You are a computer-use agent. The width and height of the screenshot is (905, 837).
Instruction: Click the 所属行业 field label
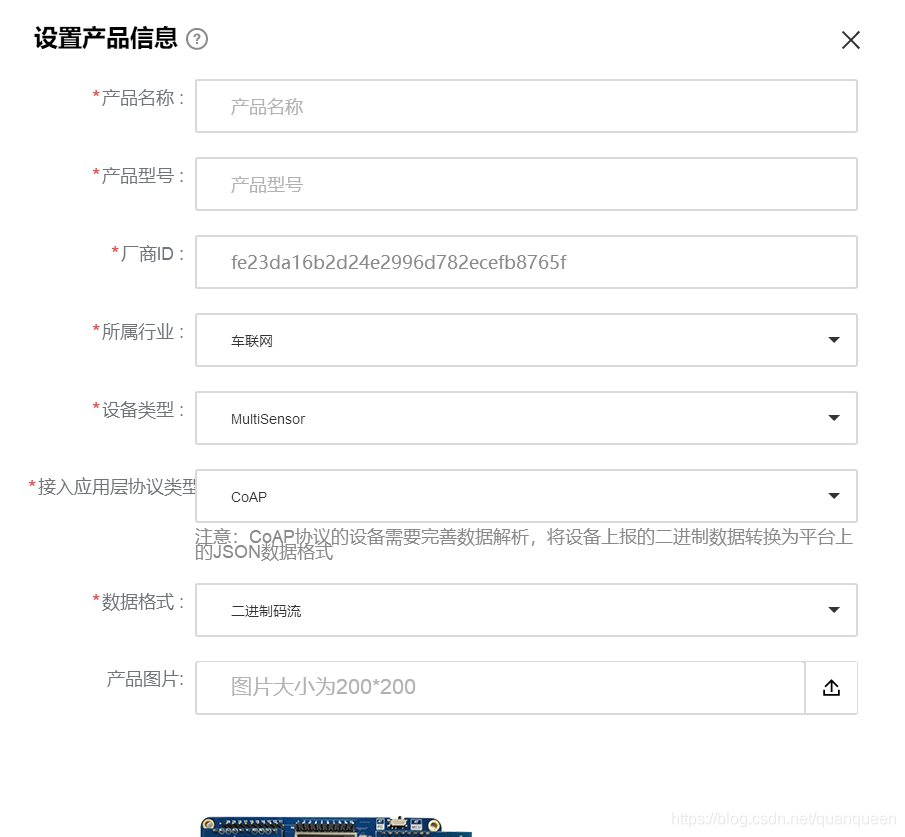point(139,331)
